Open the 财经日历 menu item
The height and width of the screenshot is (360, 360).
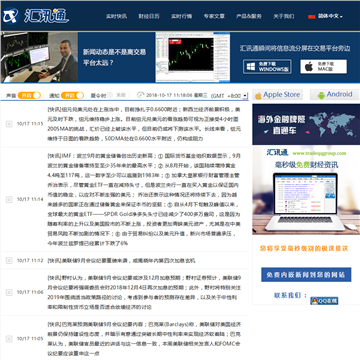(x=149, y=16)
